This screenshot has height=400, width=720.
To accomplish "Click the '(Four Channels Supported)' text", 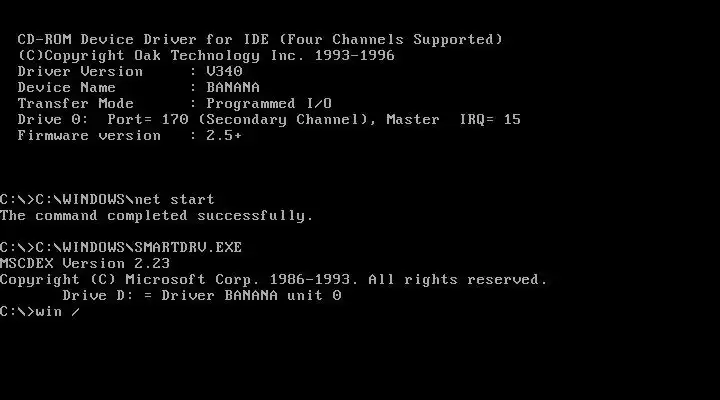I will tap(391, 39).
